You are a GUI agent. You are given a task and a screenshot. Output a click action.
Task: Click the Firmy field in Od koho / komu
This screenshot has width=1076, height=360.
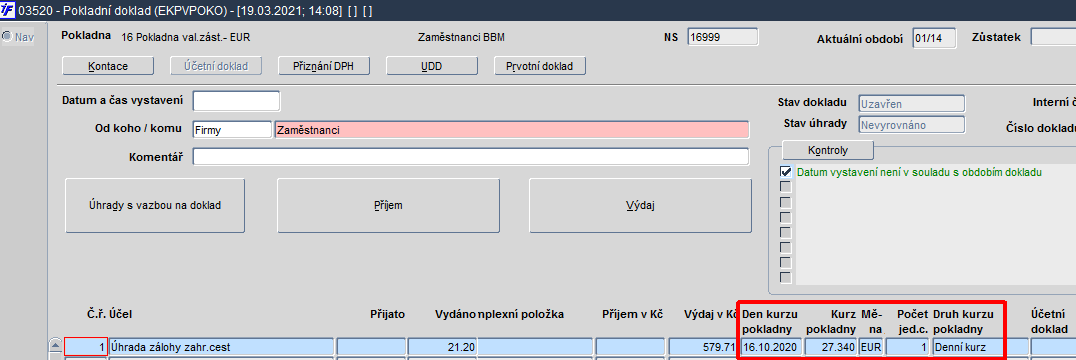pyautogui.click(x=233, y=130)
